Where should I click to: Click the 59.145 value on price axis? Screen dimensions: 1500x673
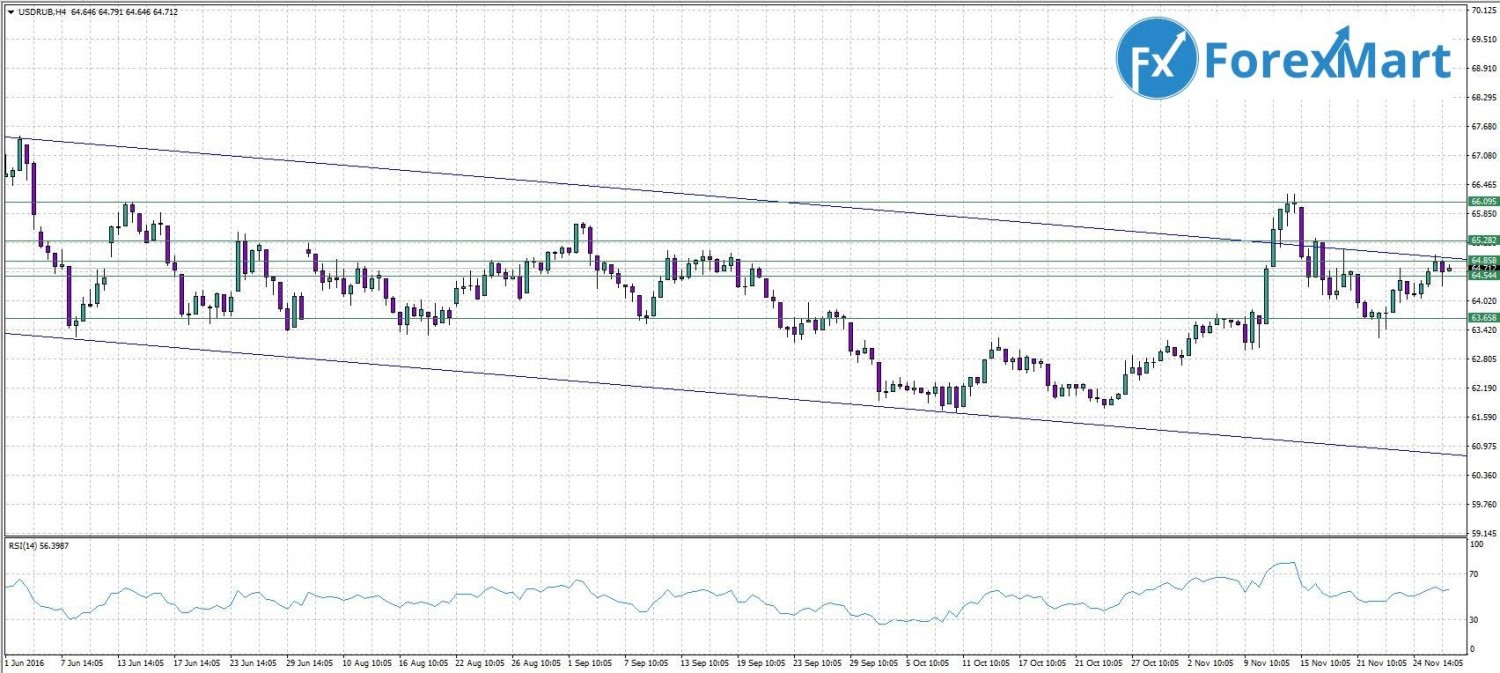(x=1482, y=533)
